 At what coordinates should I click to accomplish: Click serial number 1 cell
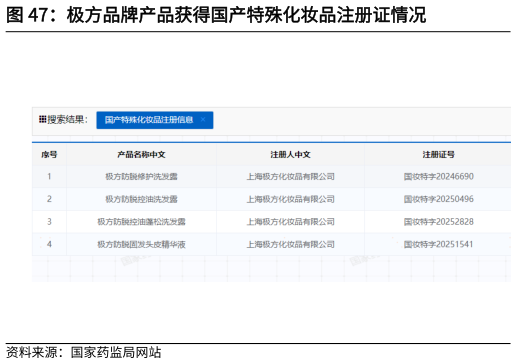tap(49, 176)
